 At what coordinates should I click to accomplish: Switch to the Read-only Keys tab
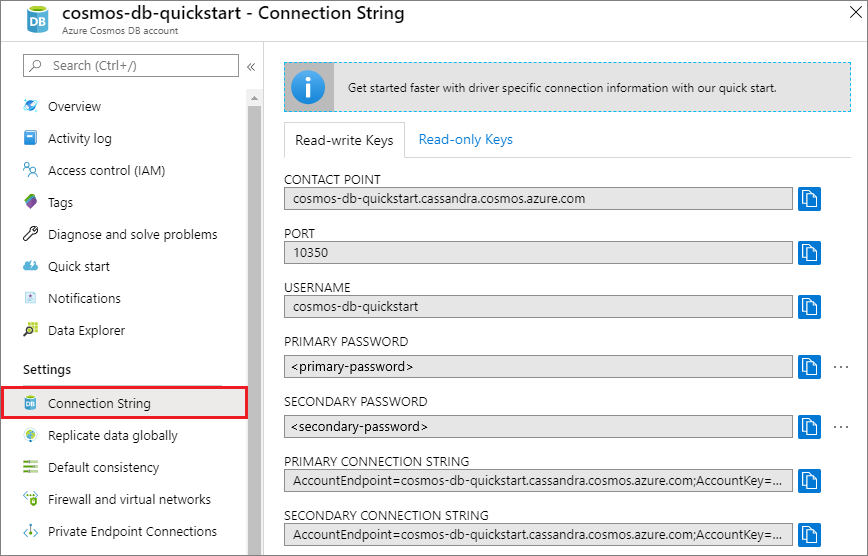coord(466,140)
